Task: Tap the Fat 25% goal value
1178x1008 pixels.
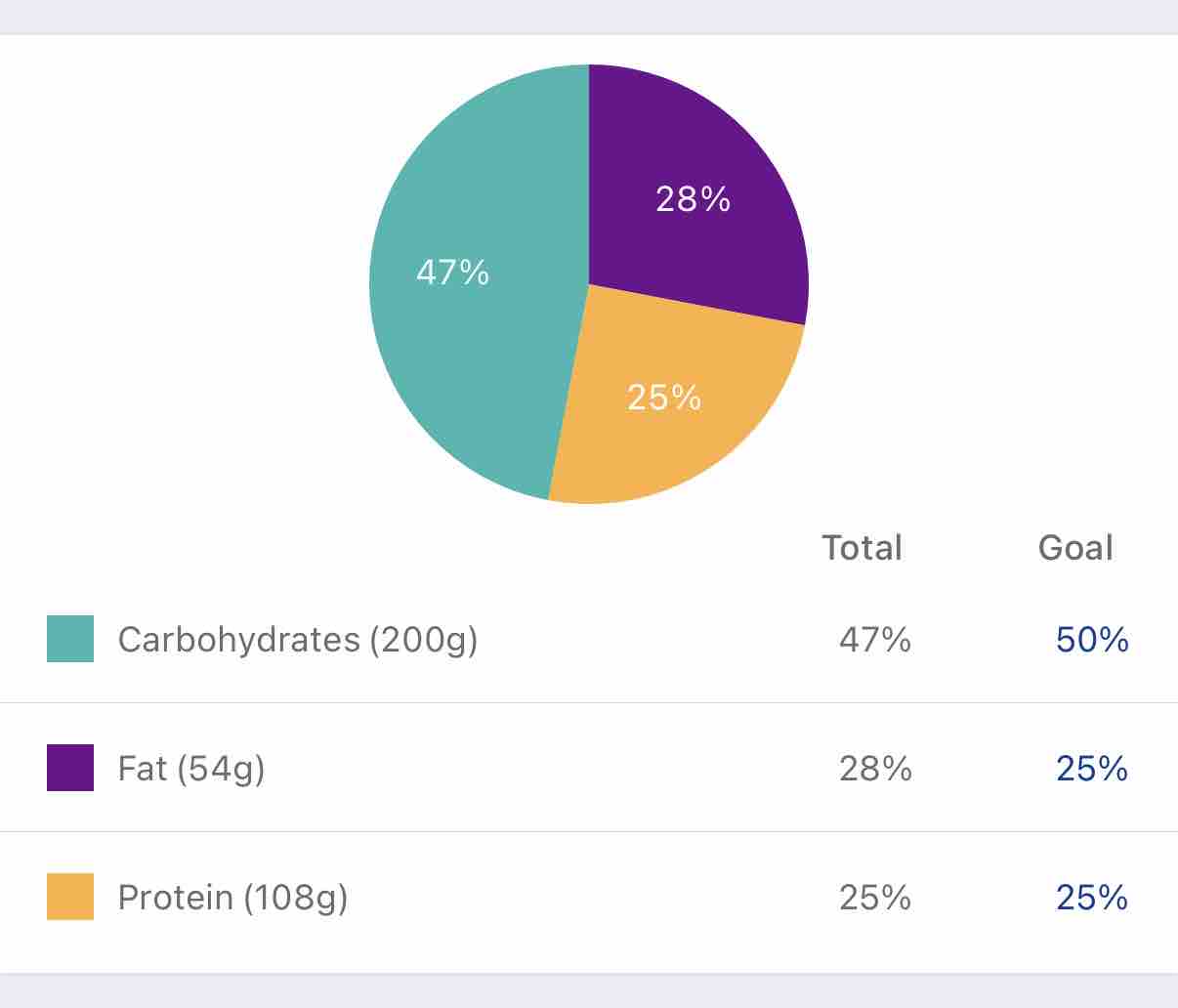Action: click(1092, 769)
